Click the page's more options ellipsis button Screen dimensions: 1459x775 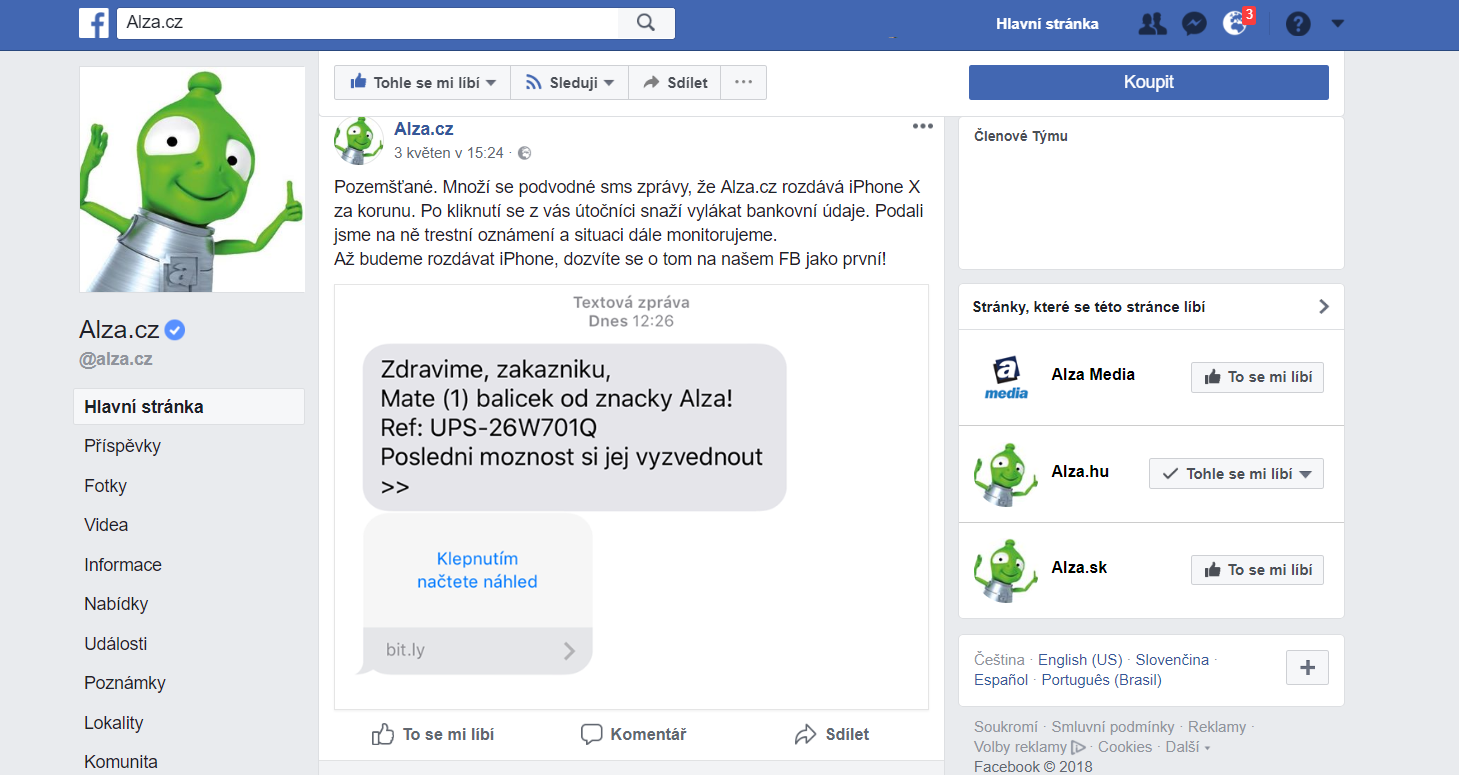742,83
